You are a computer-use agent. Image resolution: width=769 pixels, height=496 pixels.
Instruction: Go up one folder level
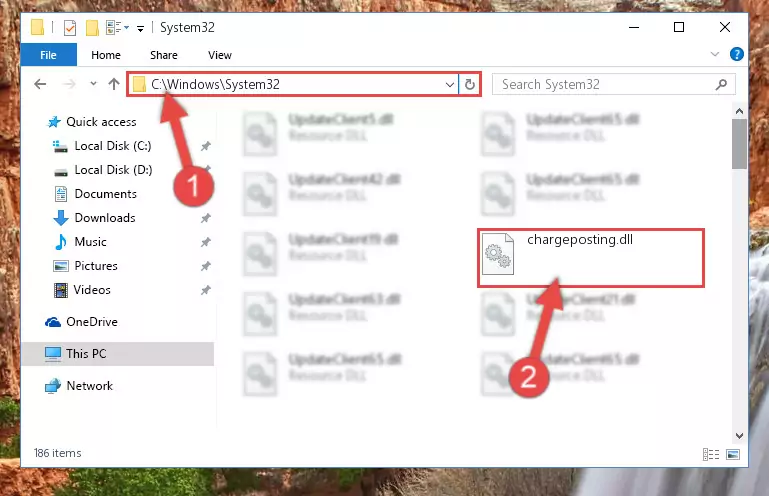[x=114, y=84]
